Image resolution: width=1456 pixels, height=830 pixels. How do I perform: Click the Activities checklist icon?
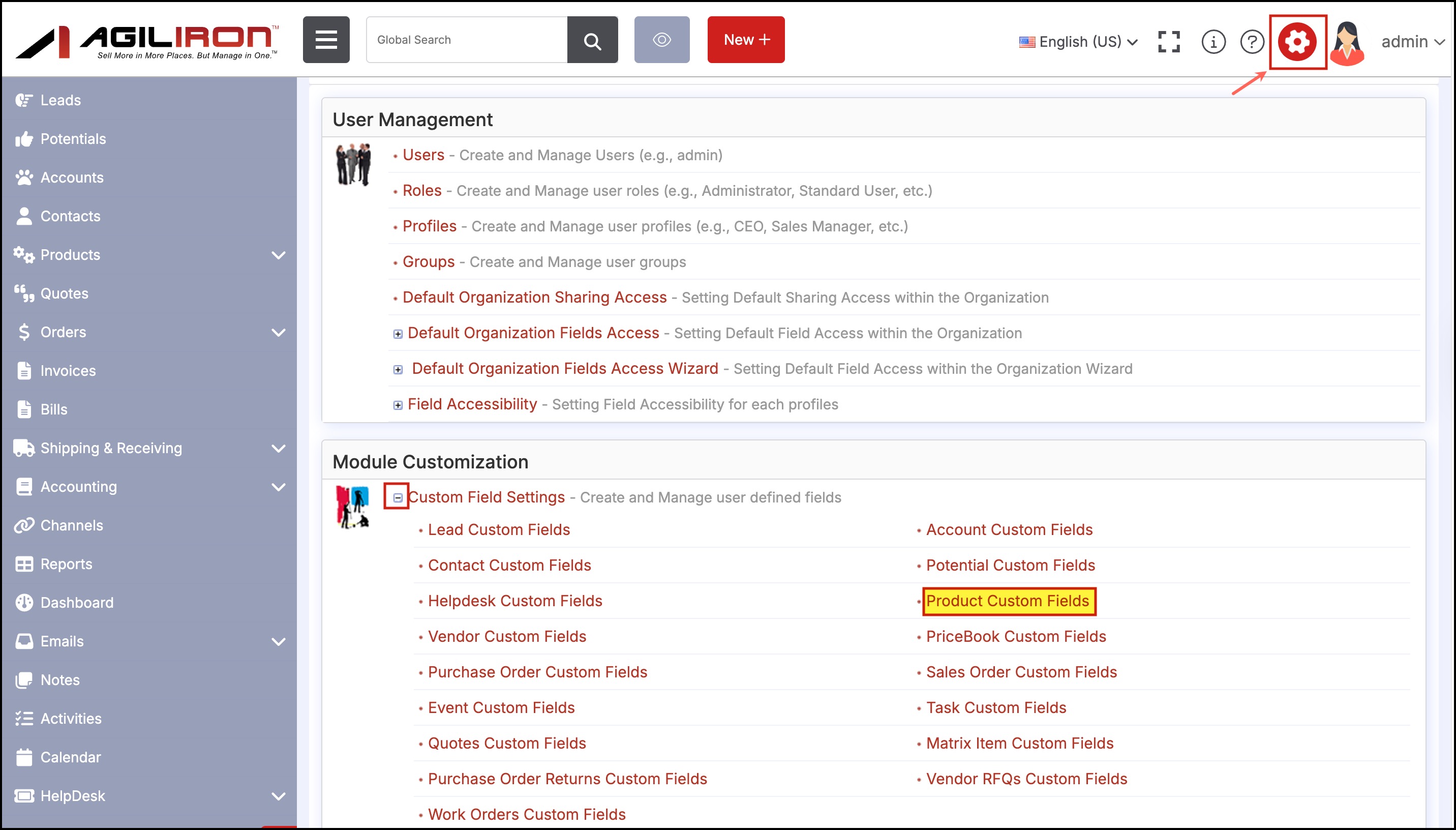click(x=24, y=719)
